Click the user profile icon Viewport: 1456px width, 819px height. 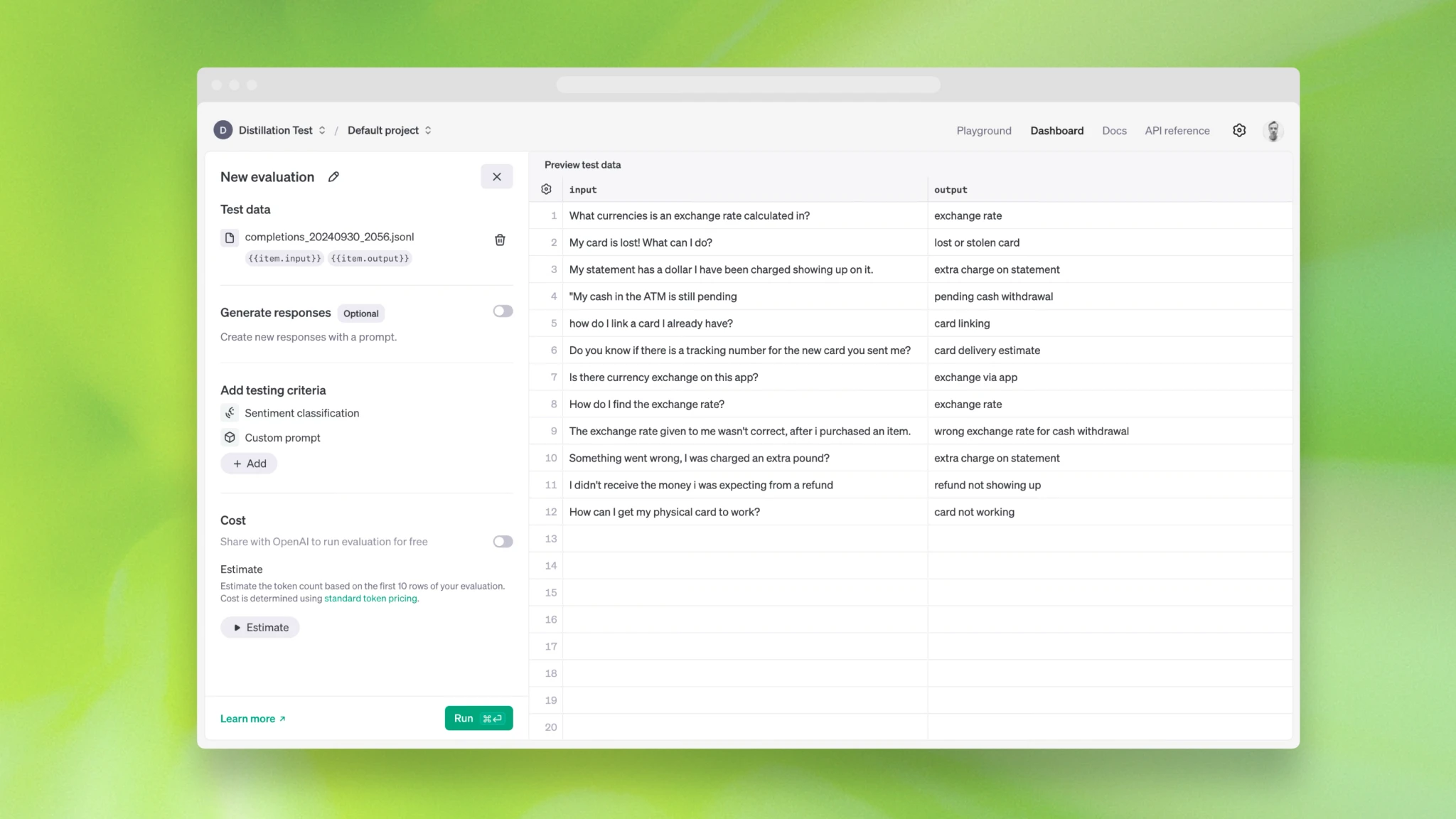point(1273,131)
